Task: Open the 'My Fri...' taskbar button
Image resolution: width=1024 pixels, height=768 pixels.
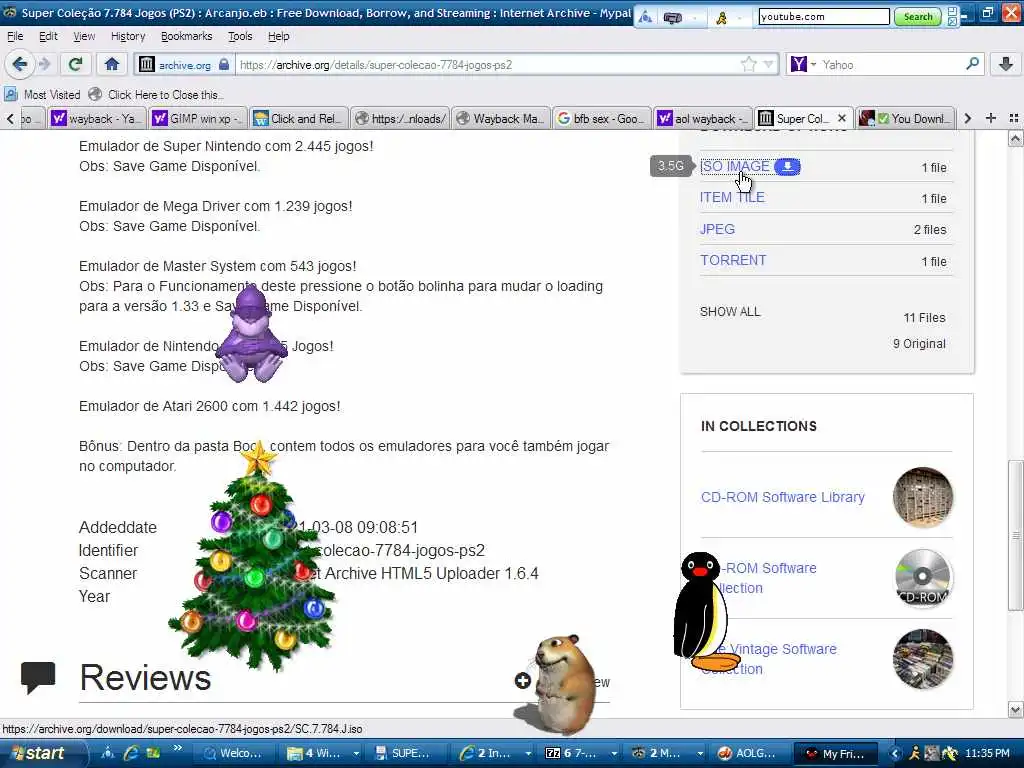Action: click(x=836, y=754)
